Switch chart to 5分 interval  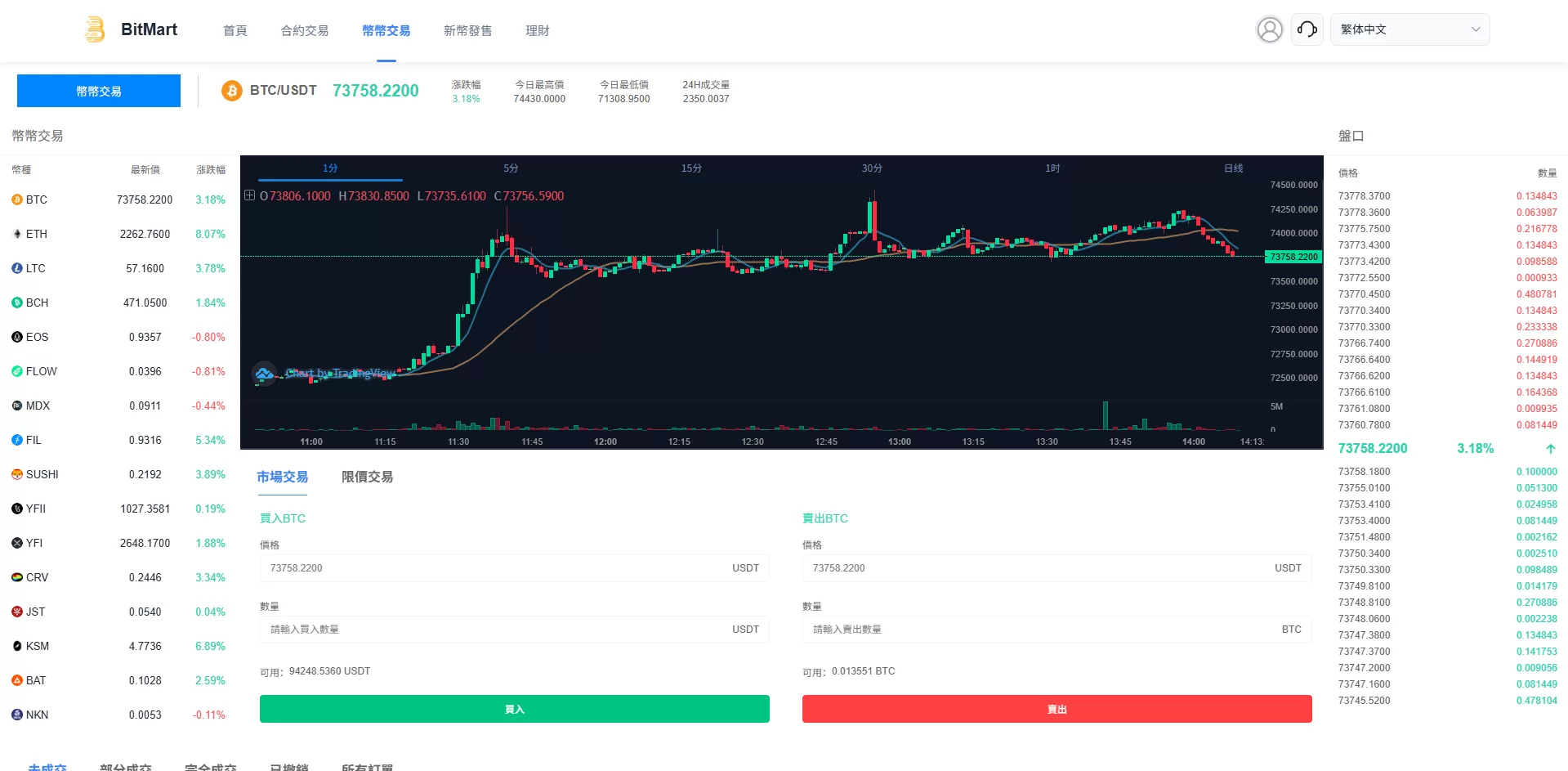click(x=511, y=168)
